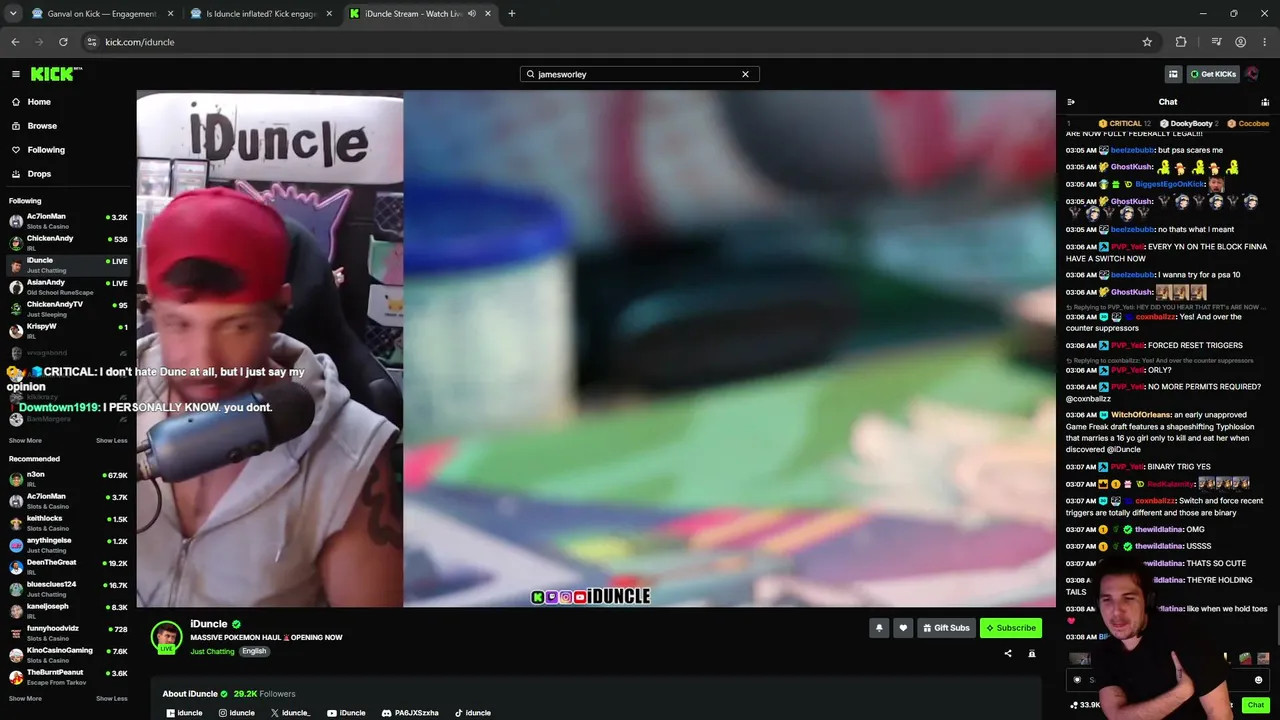Image resolution: width=1280 pixels, height=720 pixels.
Task: Mute the iDuncle Stream tab audio
Action: [472, 14]
